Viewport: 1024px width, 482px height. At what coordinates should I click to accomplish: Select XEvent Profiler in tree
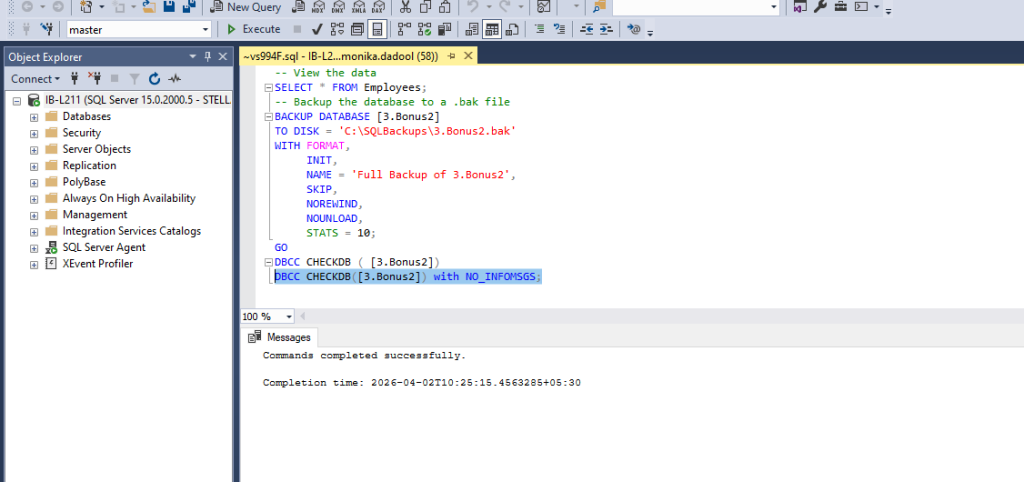pos(97,264)
